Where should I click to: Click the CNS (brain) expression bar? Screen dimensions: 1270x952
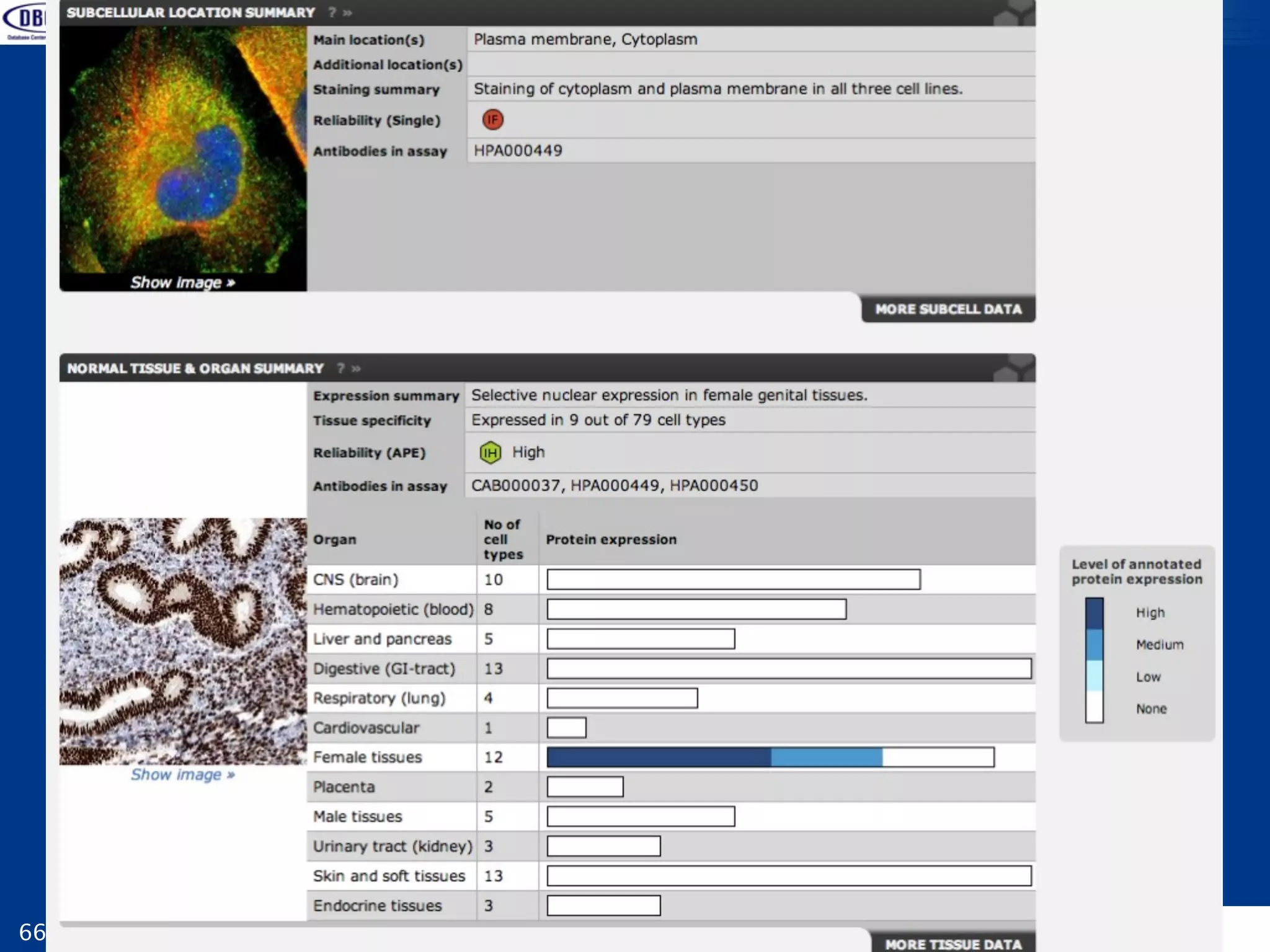point(734,580)
